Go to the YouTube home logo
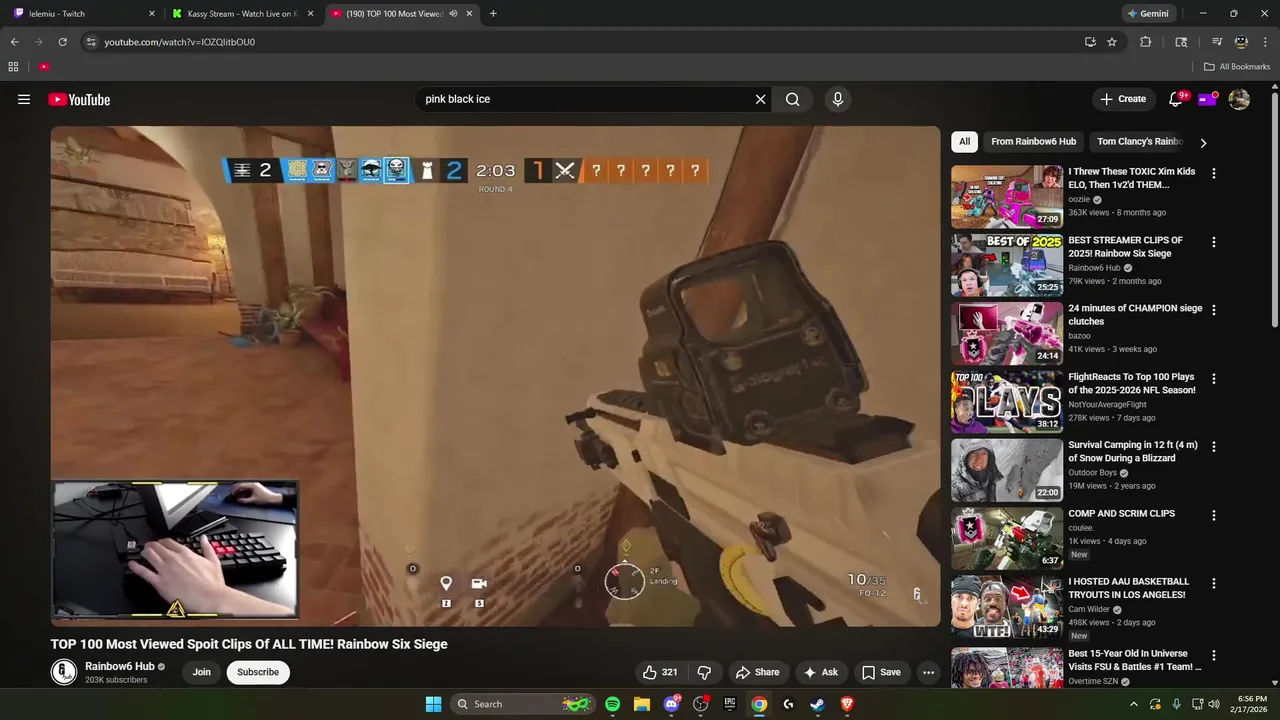Image resolution: width=1280 pixels, height=720 pixels. tap(79, 99)
